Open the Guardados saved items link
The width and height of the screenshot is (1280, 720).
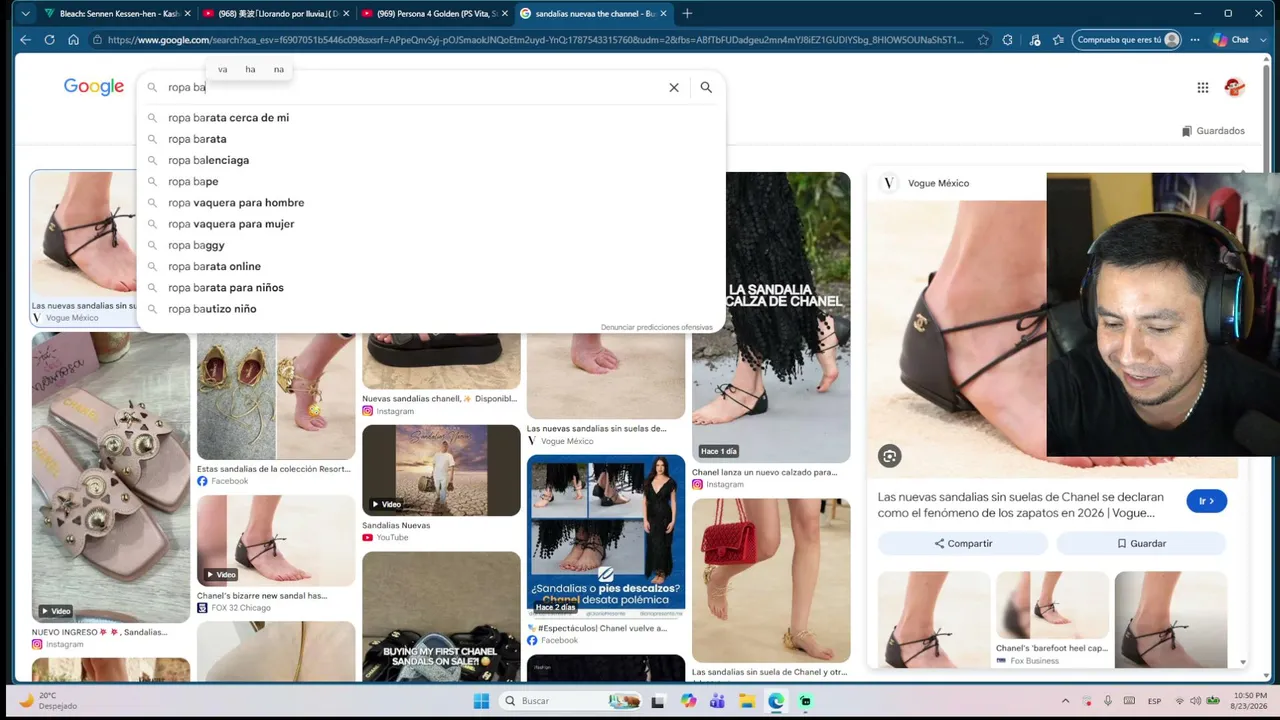point(1213,131)
